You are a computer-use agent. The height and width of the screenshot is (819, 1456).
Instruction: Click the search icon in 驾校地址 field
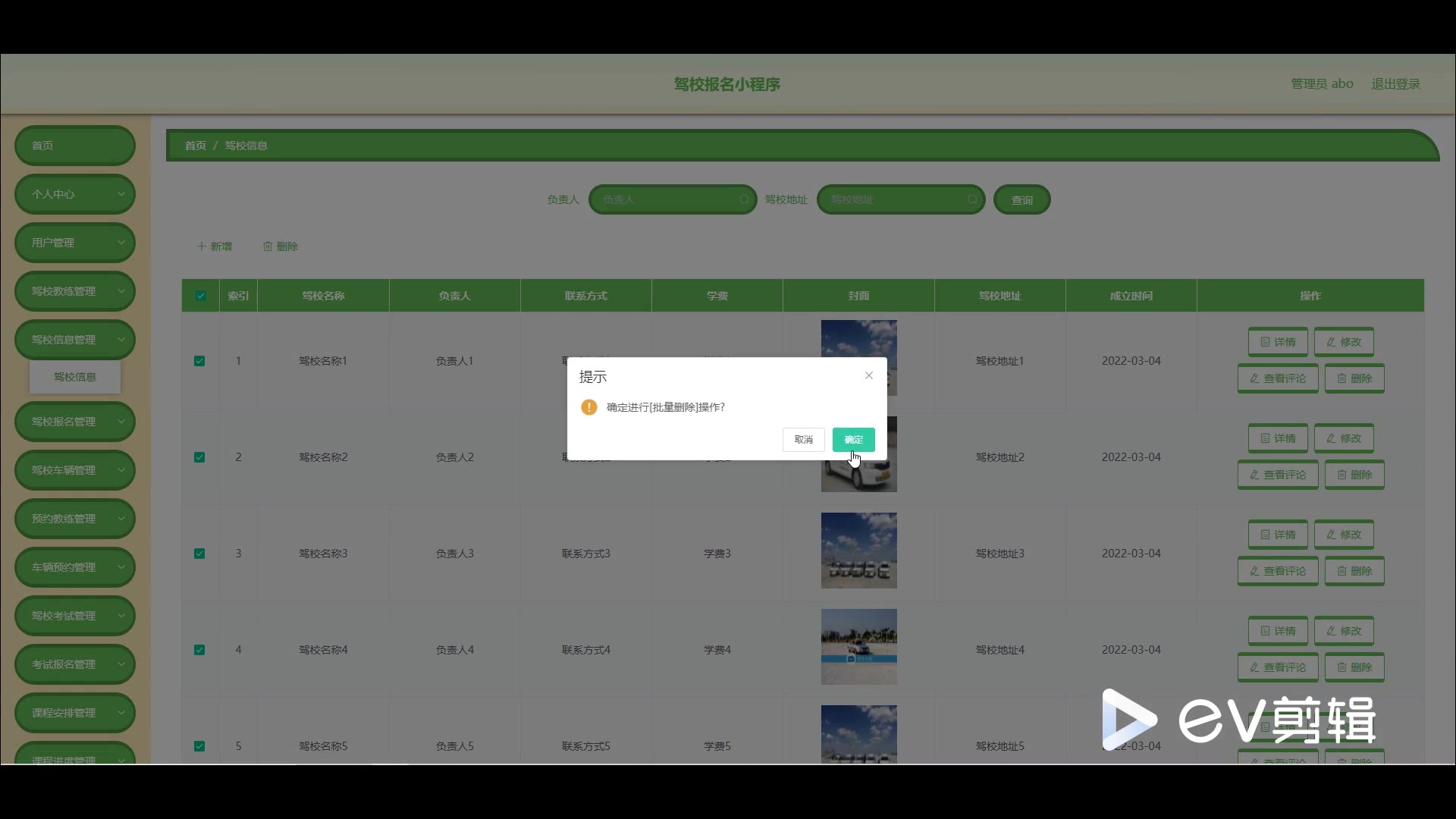(x=972, y=199)
